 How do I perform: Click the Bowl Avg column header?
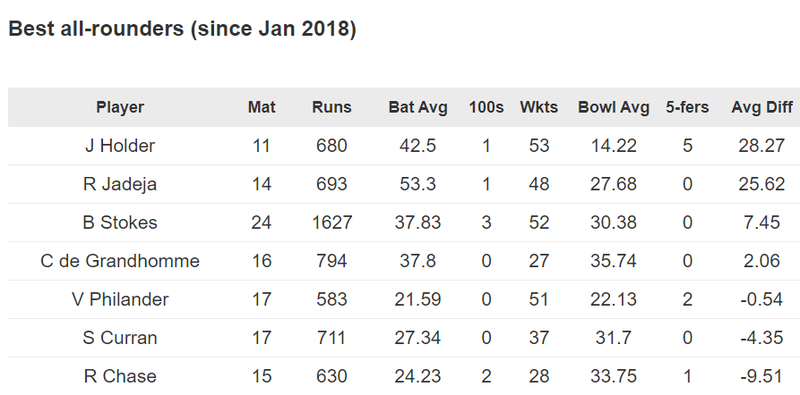[614, 107]
